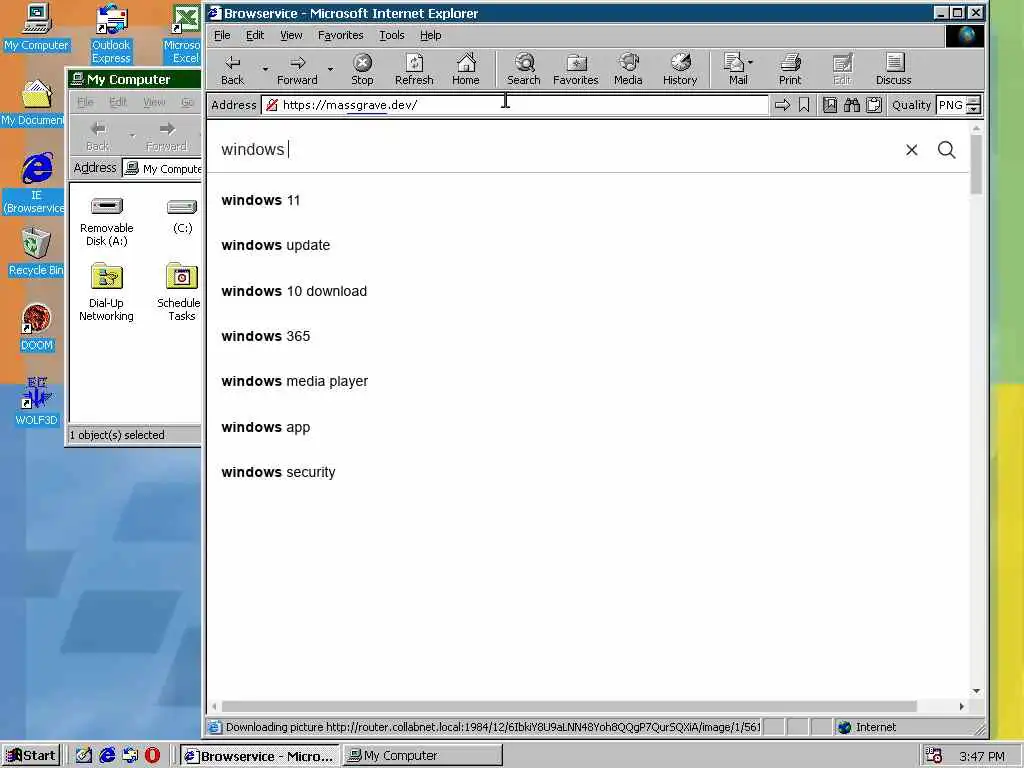
Task: Click the binoculars find icon
Action: (852, 105)
